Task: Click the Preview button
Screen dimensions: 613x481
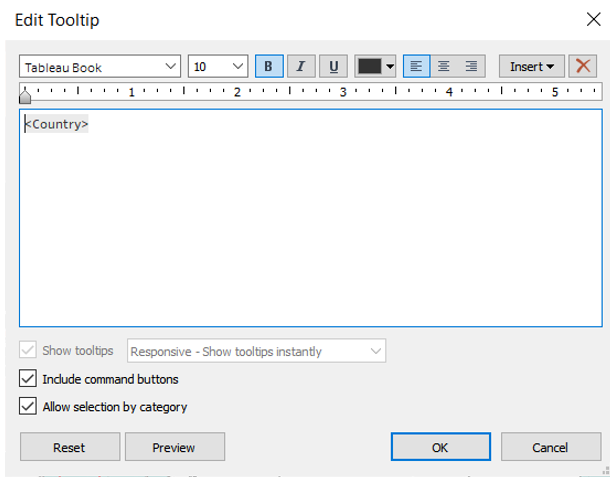Action: pyautogui.click(x=174, y=447)
